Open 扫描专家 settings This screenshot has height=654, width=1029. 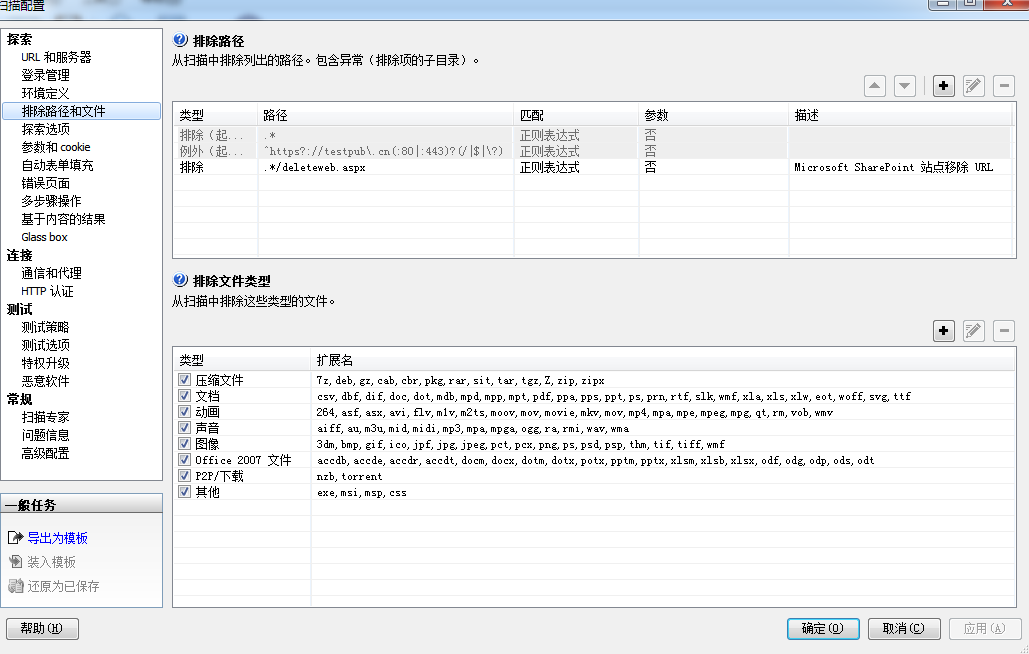pos(45,417)
